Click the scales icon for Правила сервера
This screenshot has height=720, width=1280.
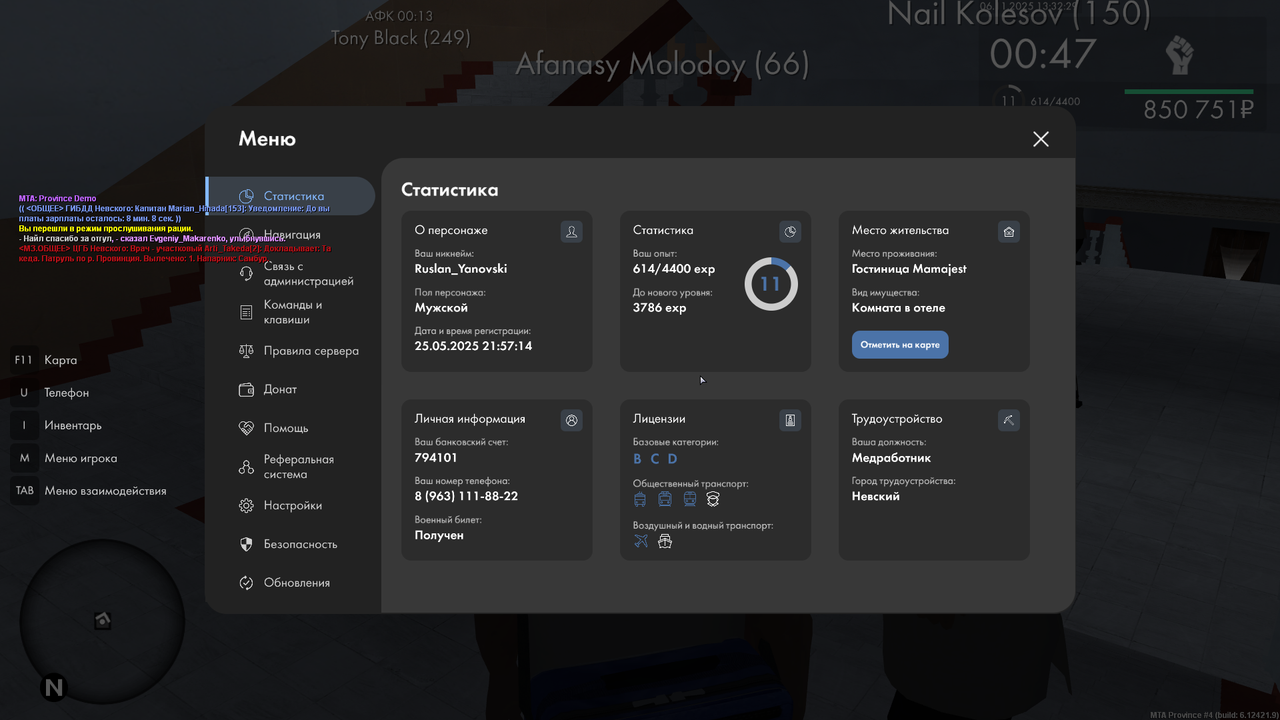click(x=246, y=351)
